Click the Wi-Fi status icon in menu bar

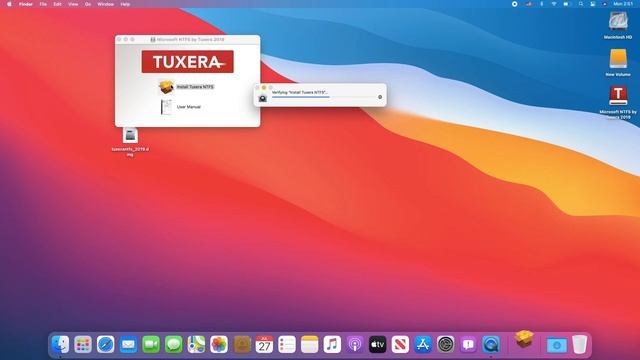tap(554, 4)
